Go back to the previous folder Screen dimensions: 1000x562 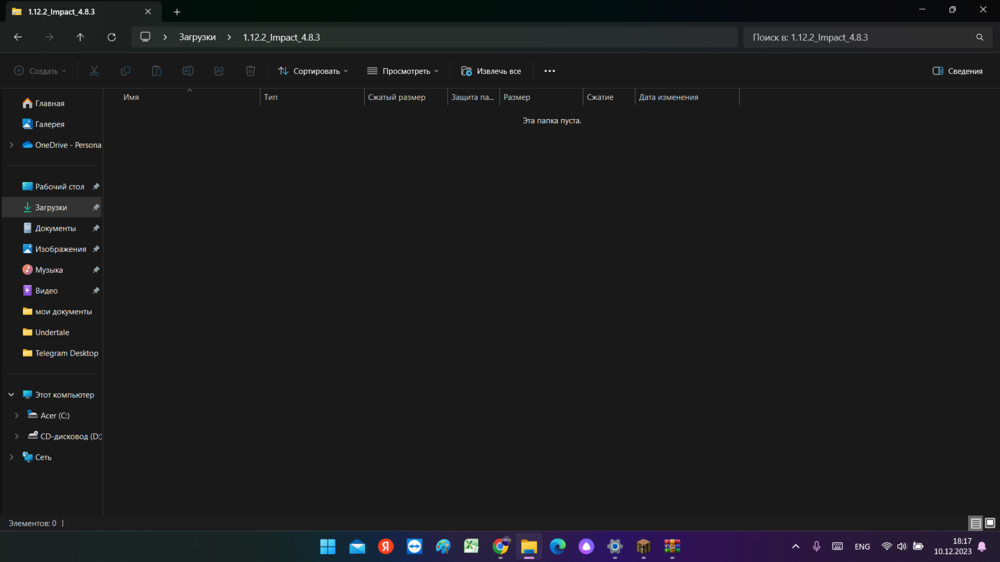point(18,37)
